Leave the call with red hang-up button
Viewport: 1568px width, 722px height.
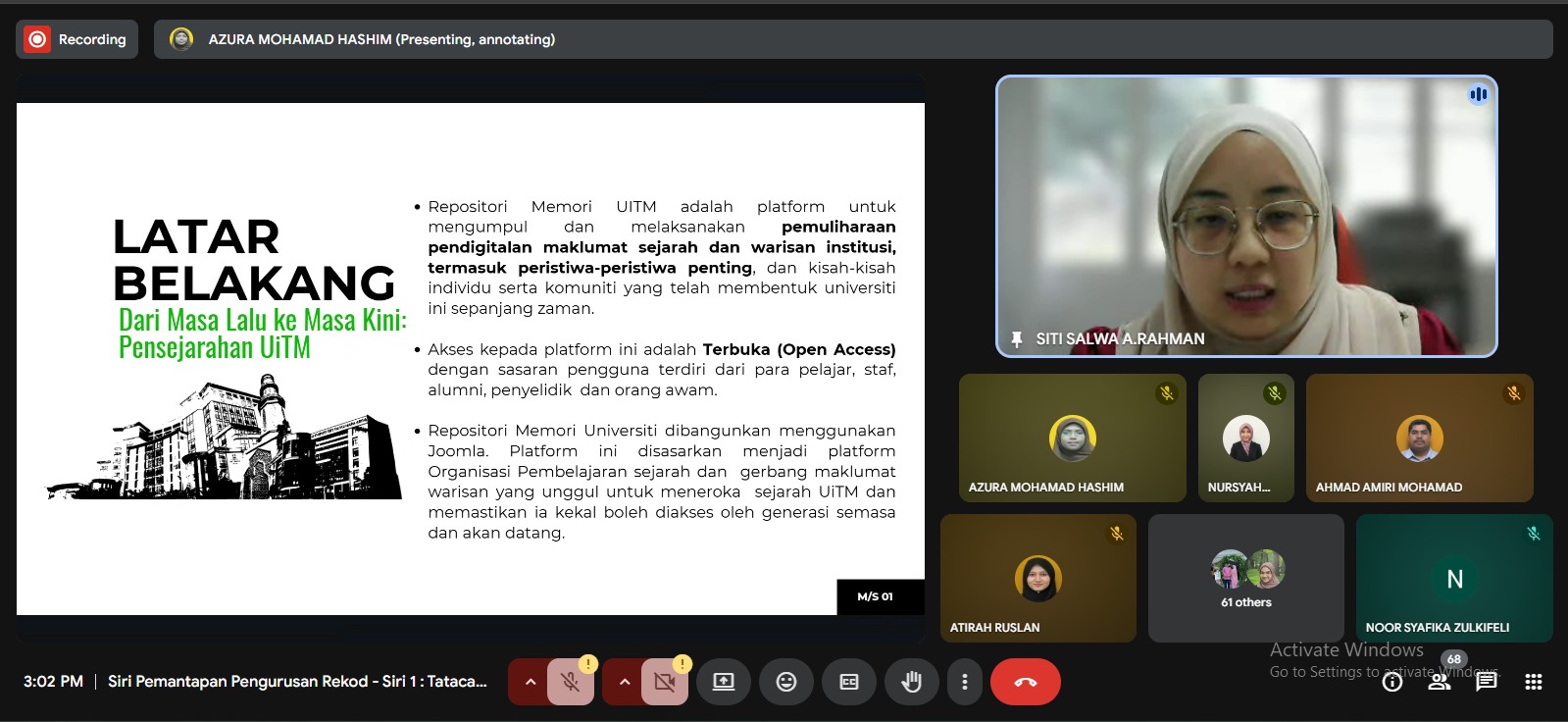[x=1025, y=682]
